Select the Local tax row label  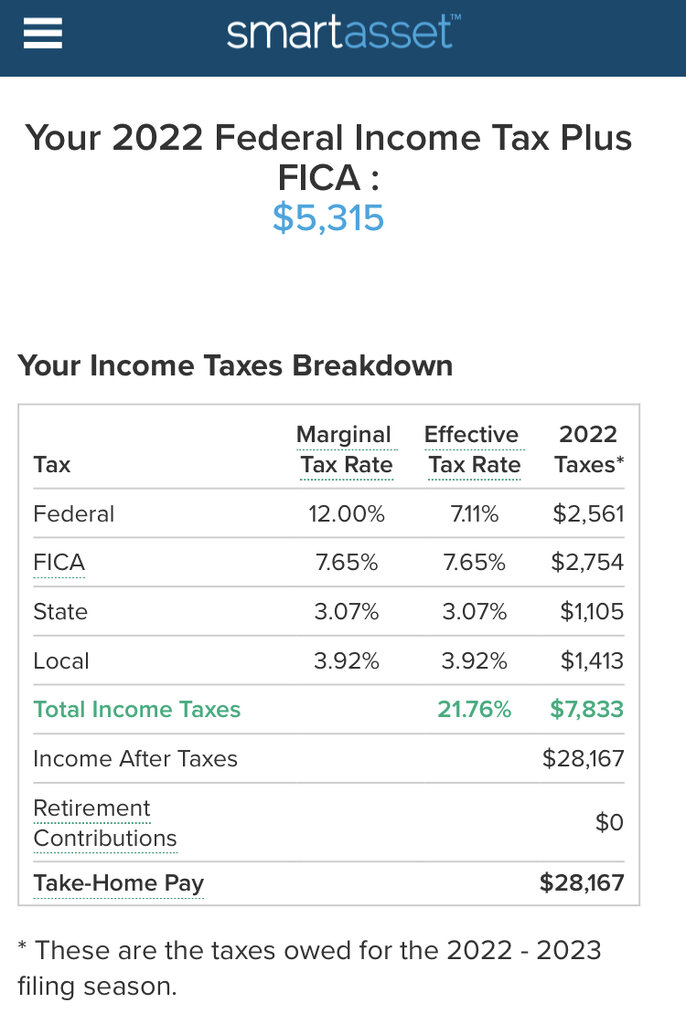tap(61, 661)
